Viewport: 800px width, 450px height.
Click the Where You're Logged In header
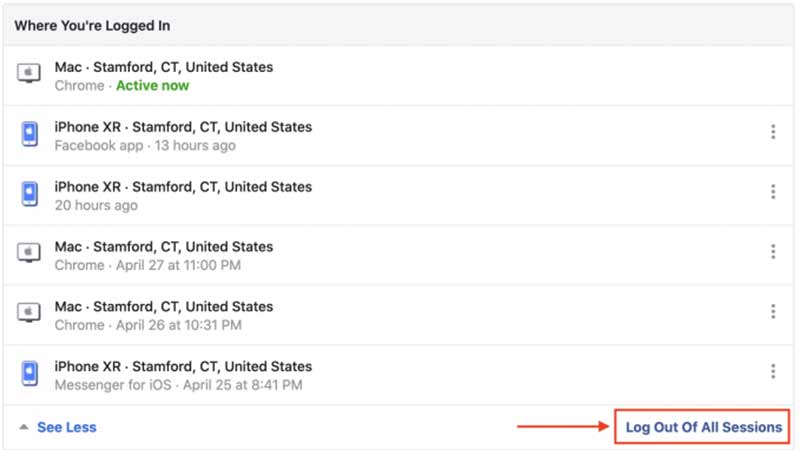pos(92,26)
